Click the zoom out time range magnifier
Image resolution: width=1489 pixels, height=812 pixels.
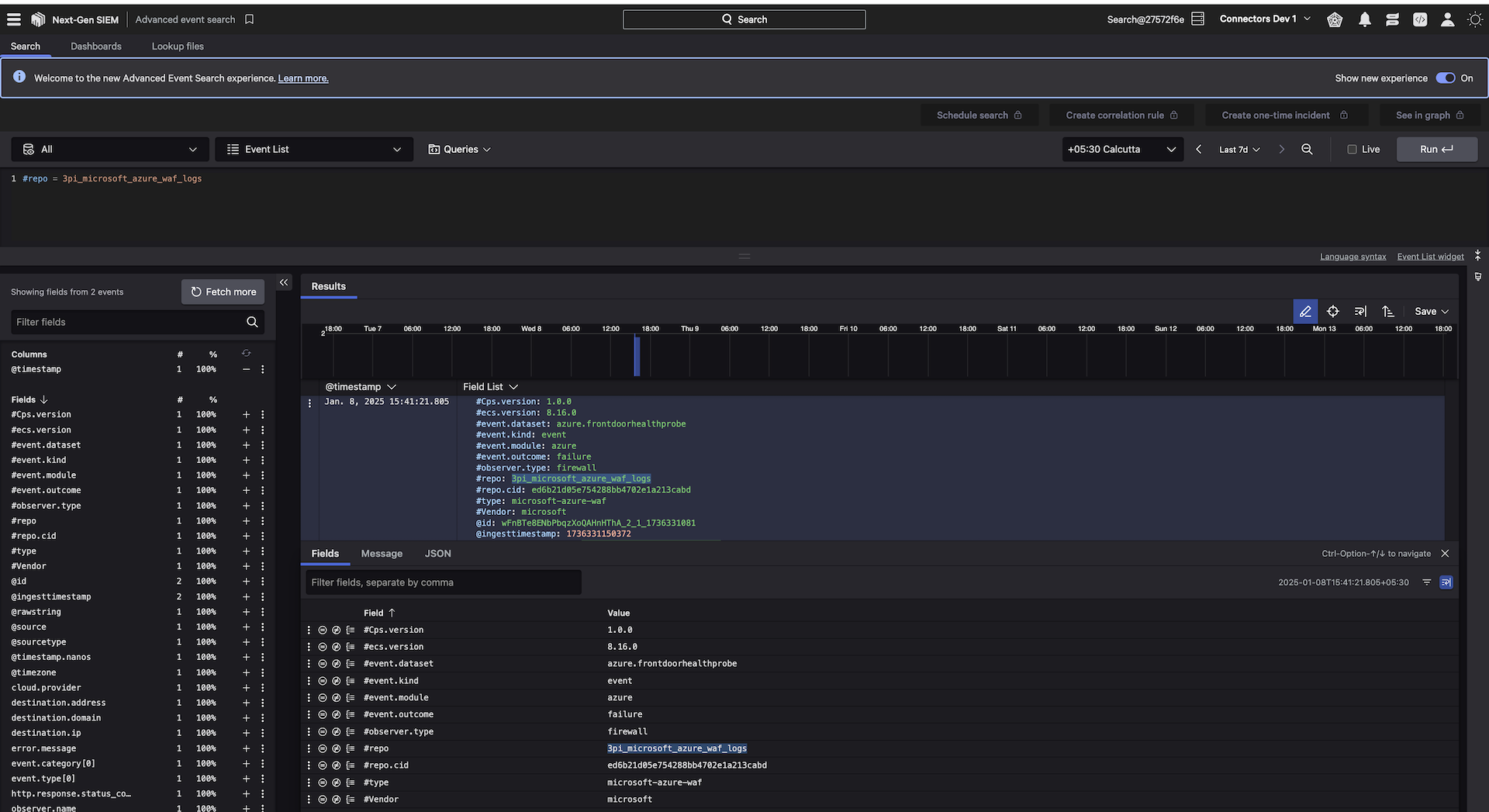point(1307,149)
